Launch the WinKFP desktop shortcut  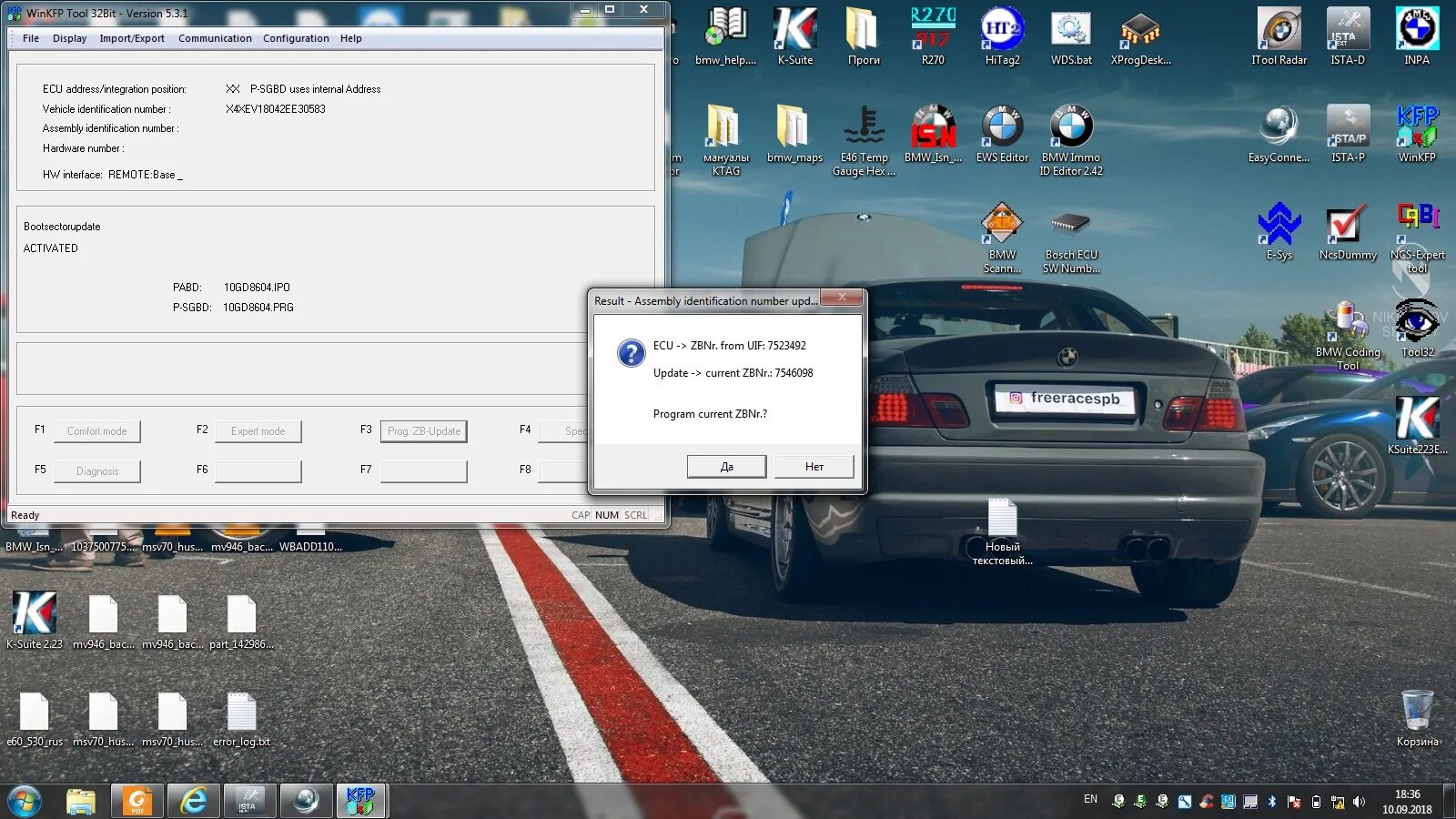click(x=1417, y=135)
